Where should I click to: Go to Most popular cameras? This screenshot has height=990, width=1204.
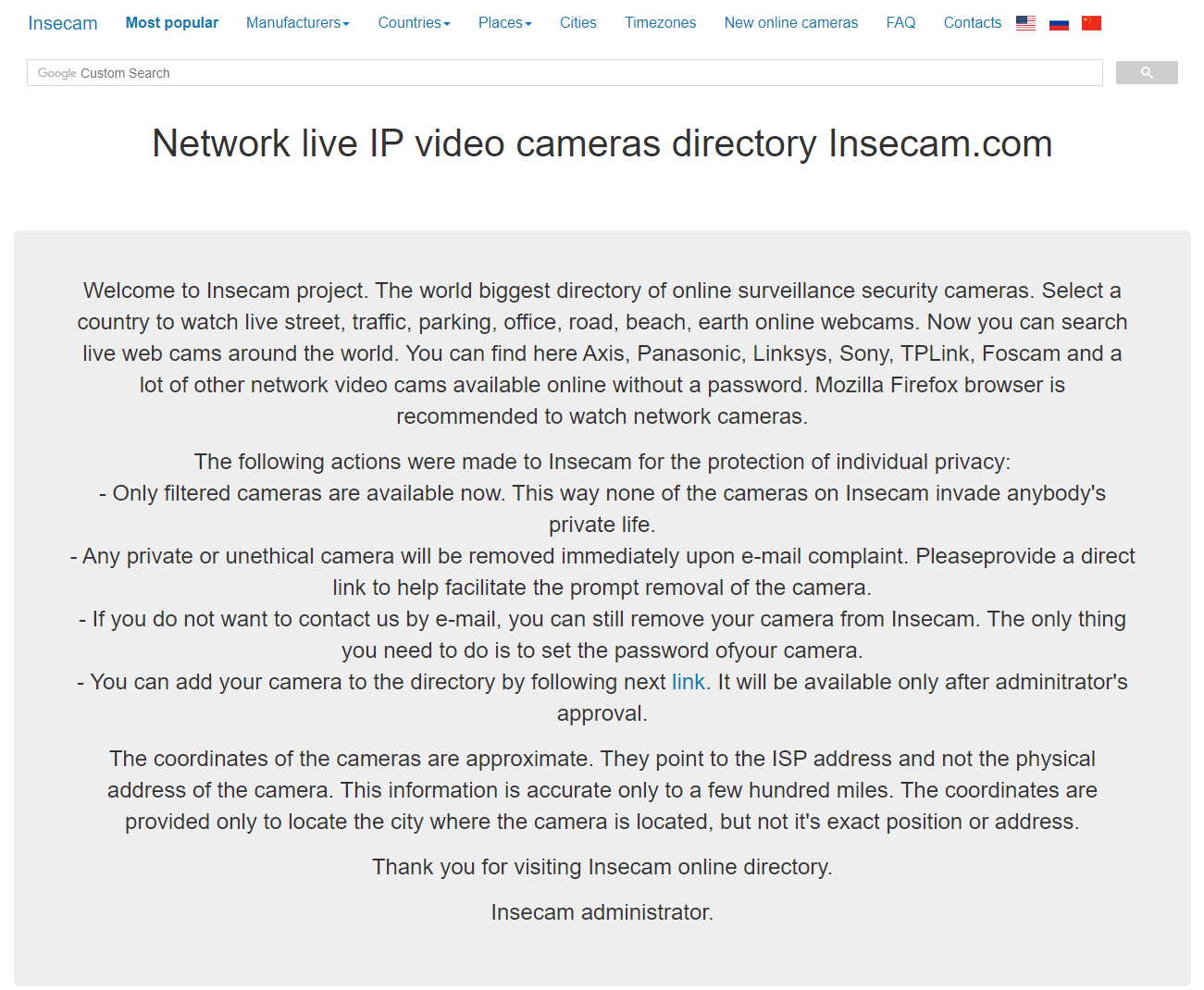click(172, 23)
